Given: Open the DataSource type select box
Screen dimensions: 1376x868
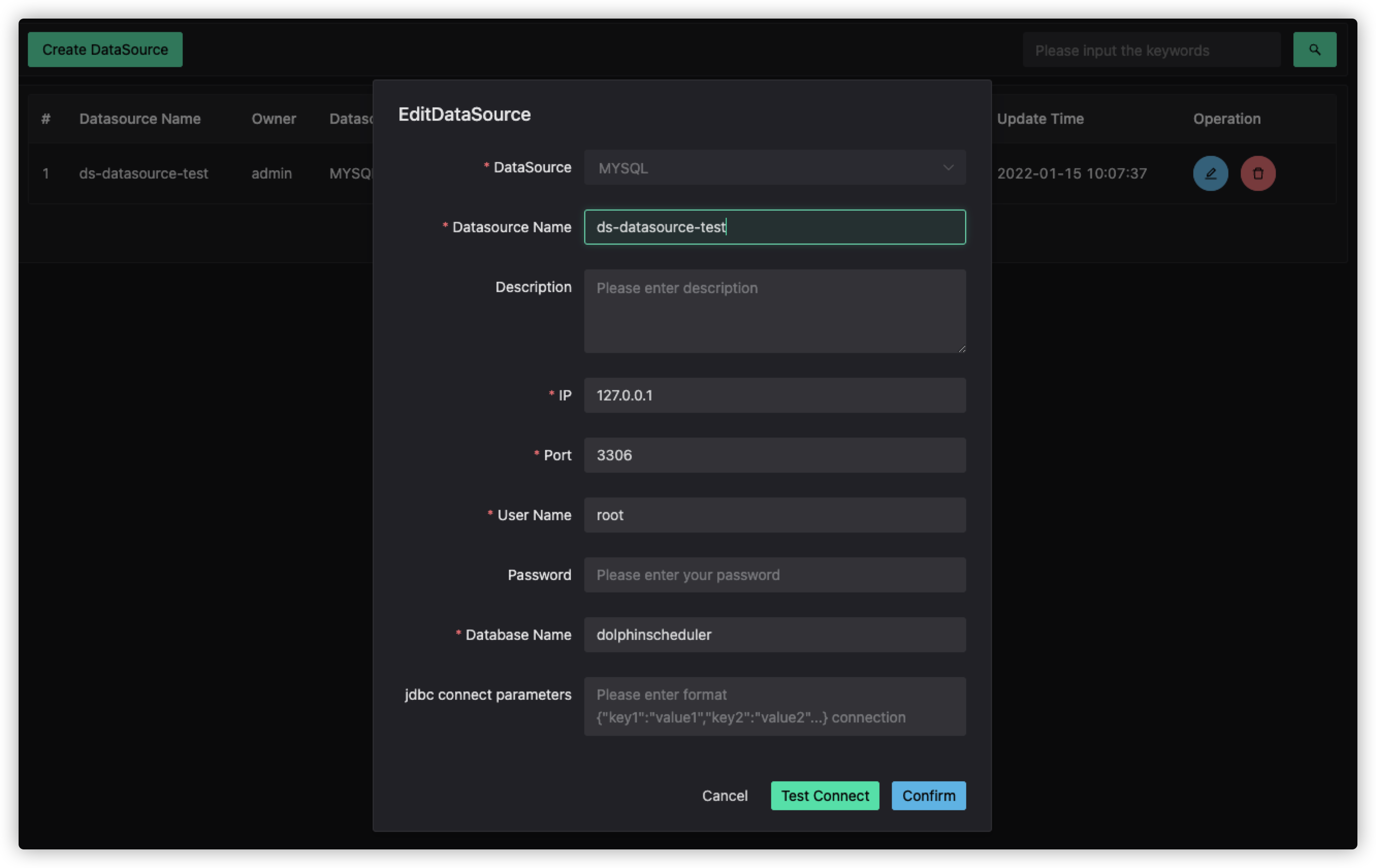Looking at the screenshot, I should click(775, 167).
